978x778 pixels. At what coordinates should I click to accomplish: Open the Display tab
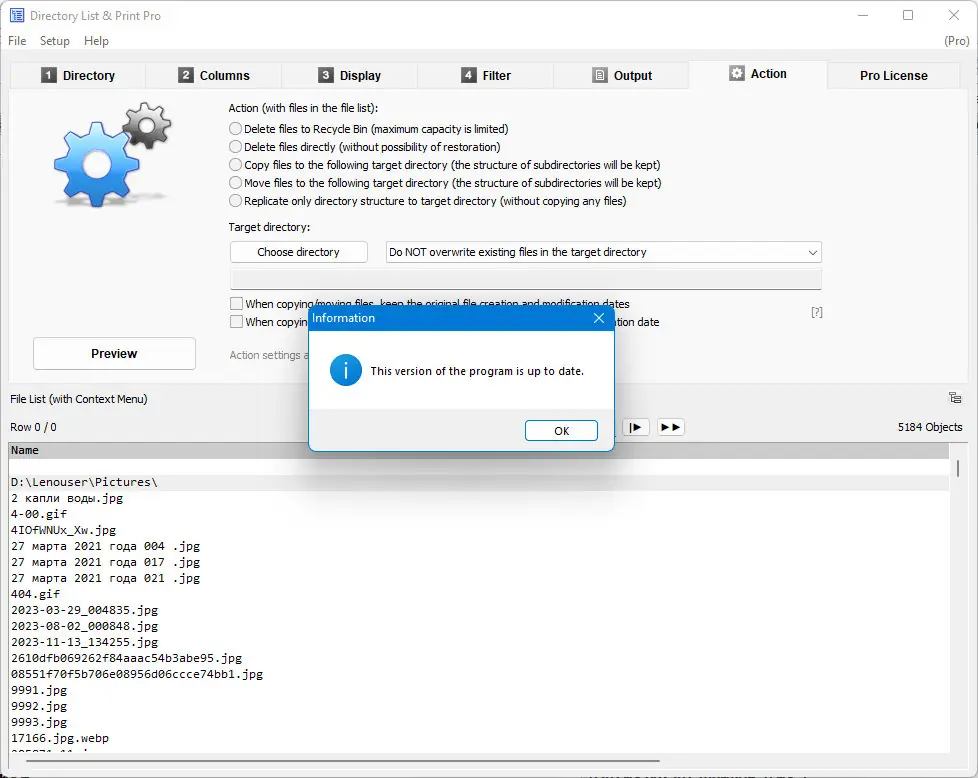349,75
